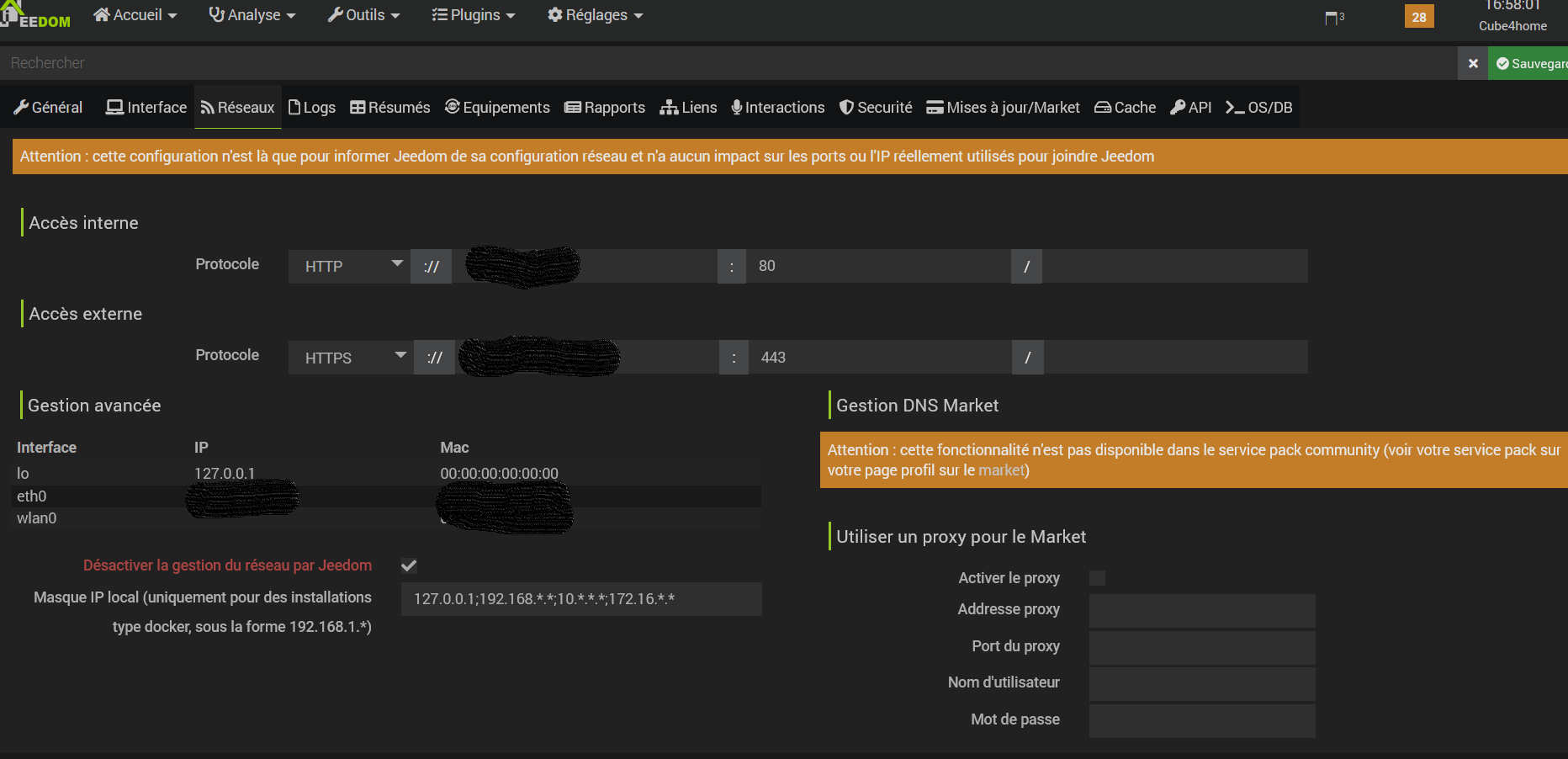This screenshot has width=1568, height=759.
Task: Click the Accès interne section heading
Action: pos(83,223)
